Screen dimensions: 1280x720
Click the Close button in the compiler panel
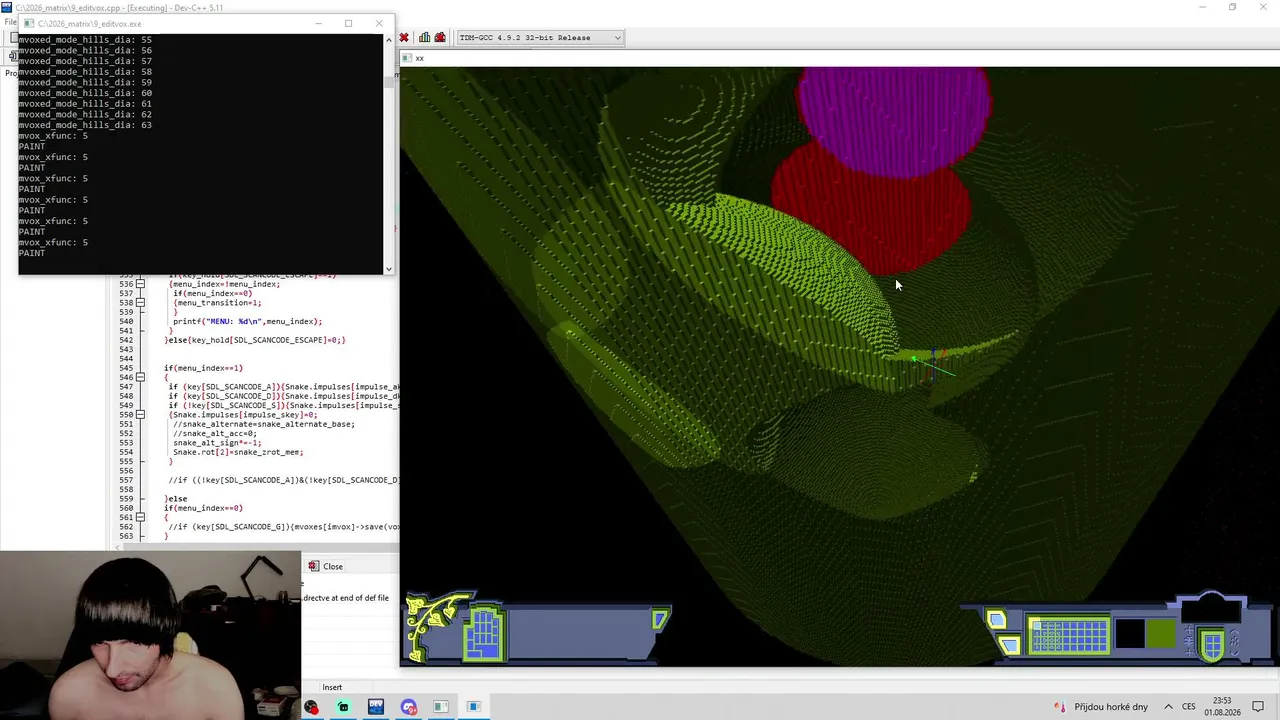[326, 566]
